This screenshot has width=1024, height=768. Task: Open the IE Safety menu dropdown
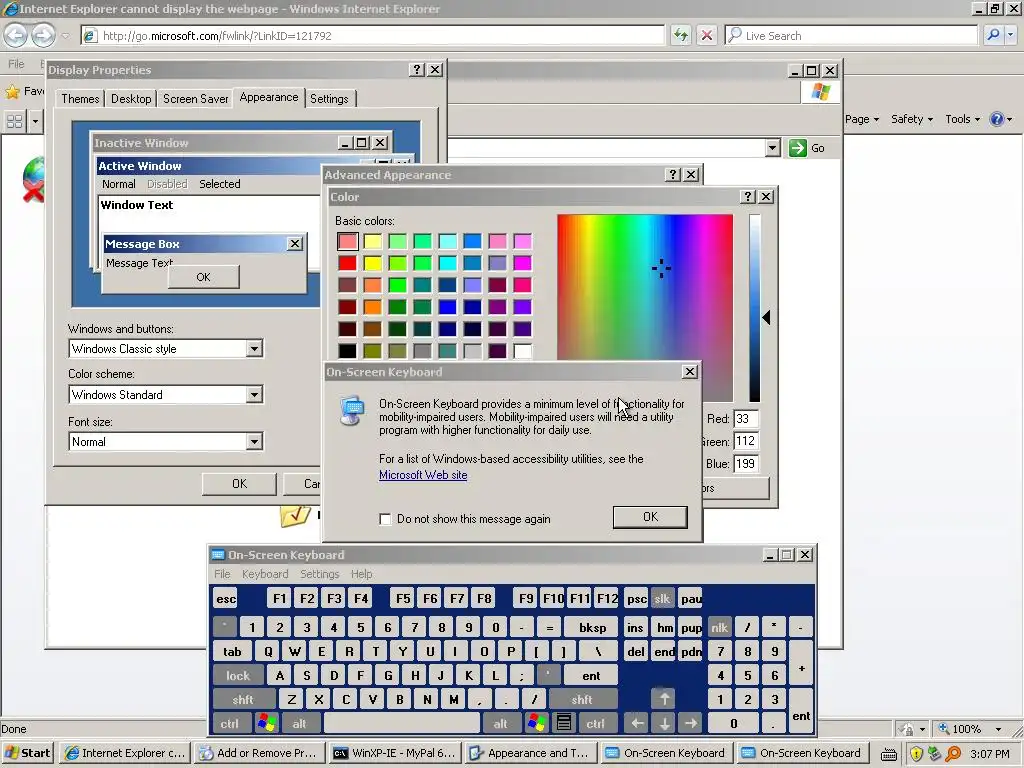point(912,119)
